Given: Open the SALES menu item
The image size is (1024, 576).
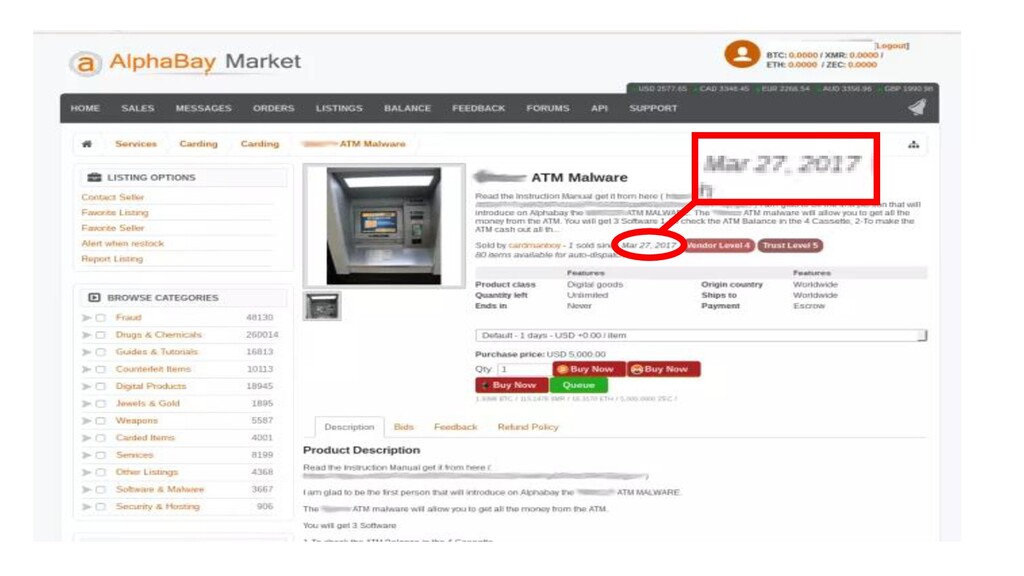Looking at the screenshot, I should tap(138, 108).
